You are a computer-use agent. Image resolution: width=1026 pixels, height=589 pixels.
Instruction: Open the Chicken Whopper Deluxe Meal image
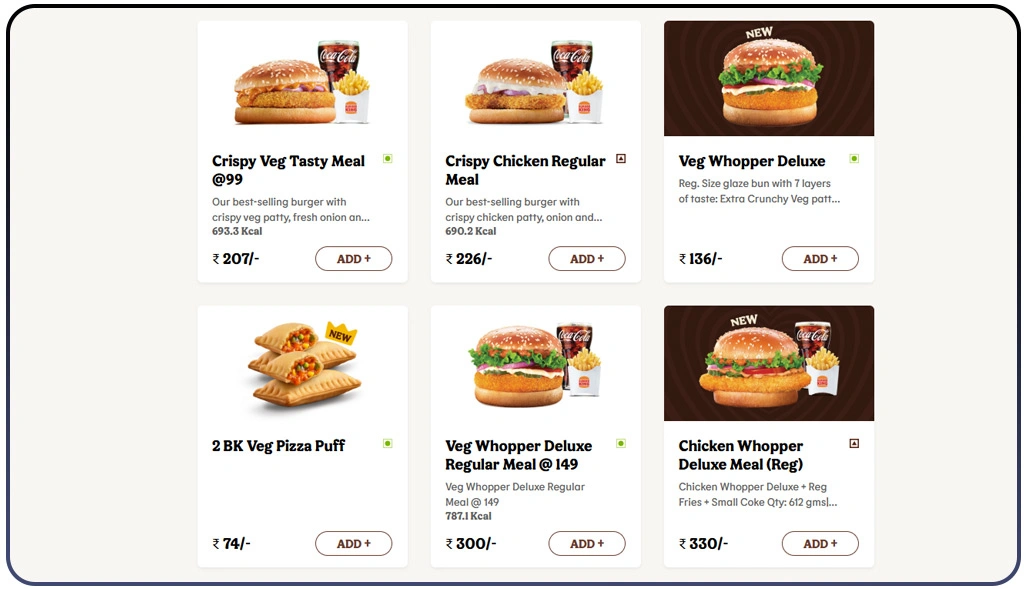click(x=769, y=363)
